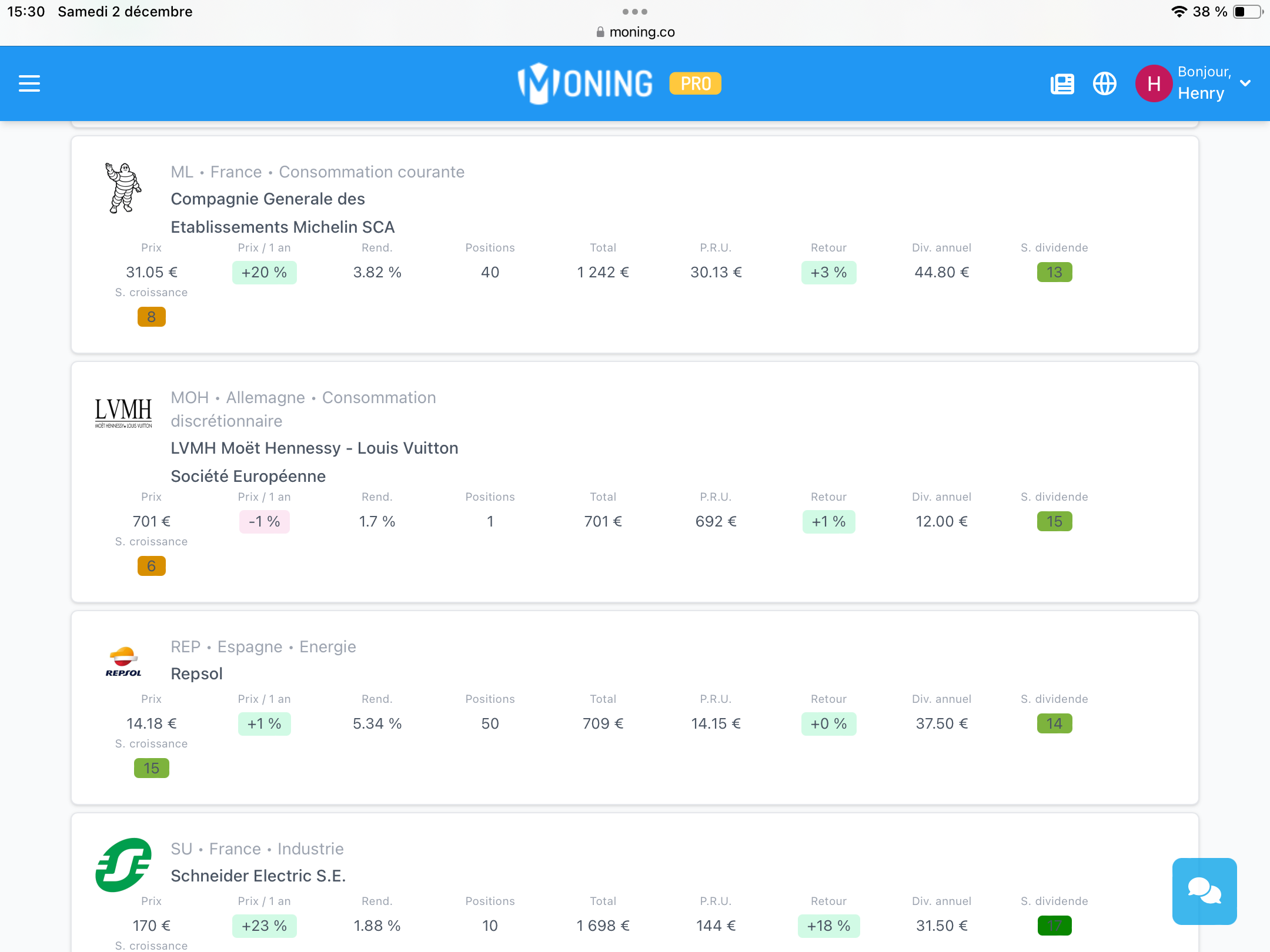This screenshot has height=952, width=1270.
Task: Open the language globe icon
Action: point(1105,83)
